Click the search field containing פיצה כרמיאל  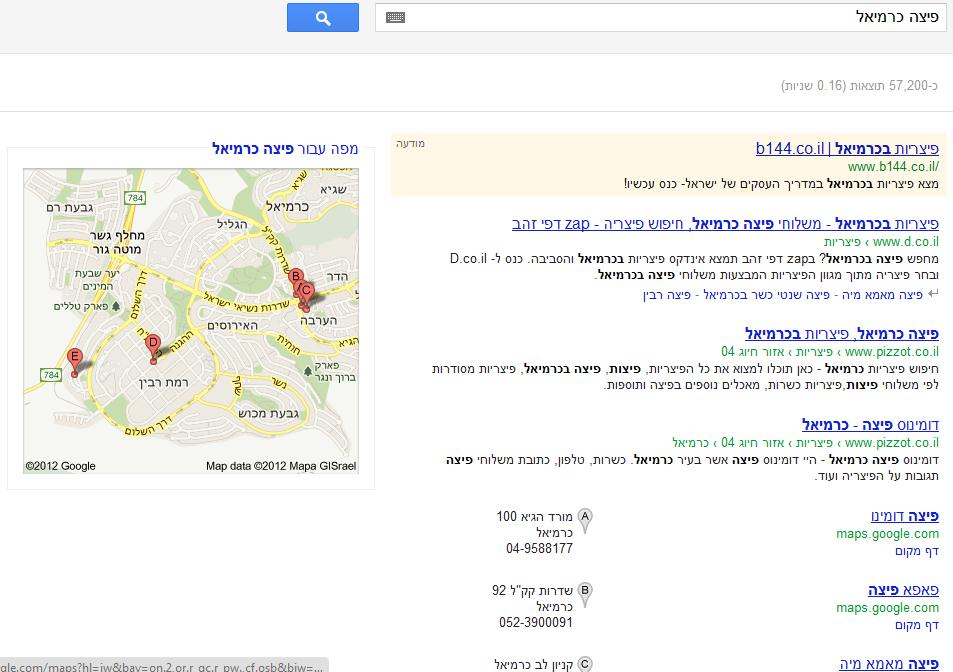[661, 18]
